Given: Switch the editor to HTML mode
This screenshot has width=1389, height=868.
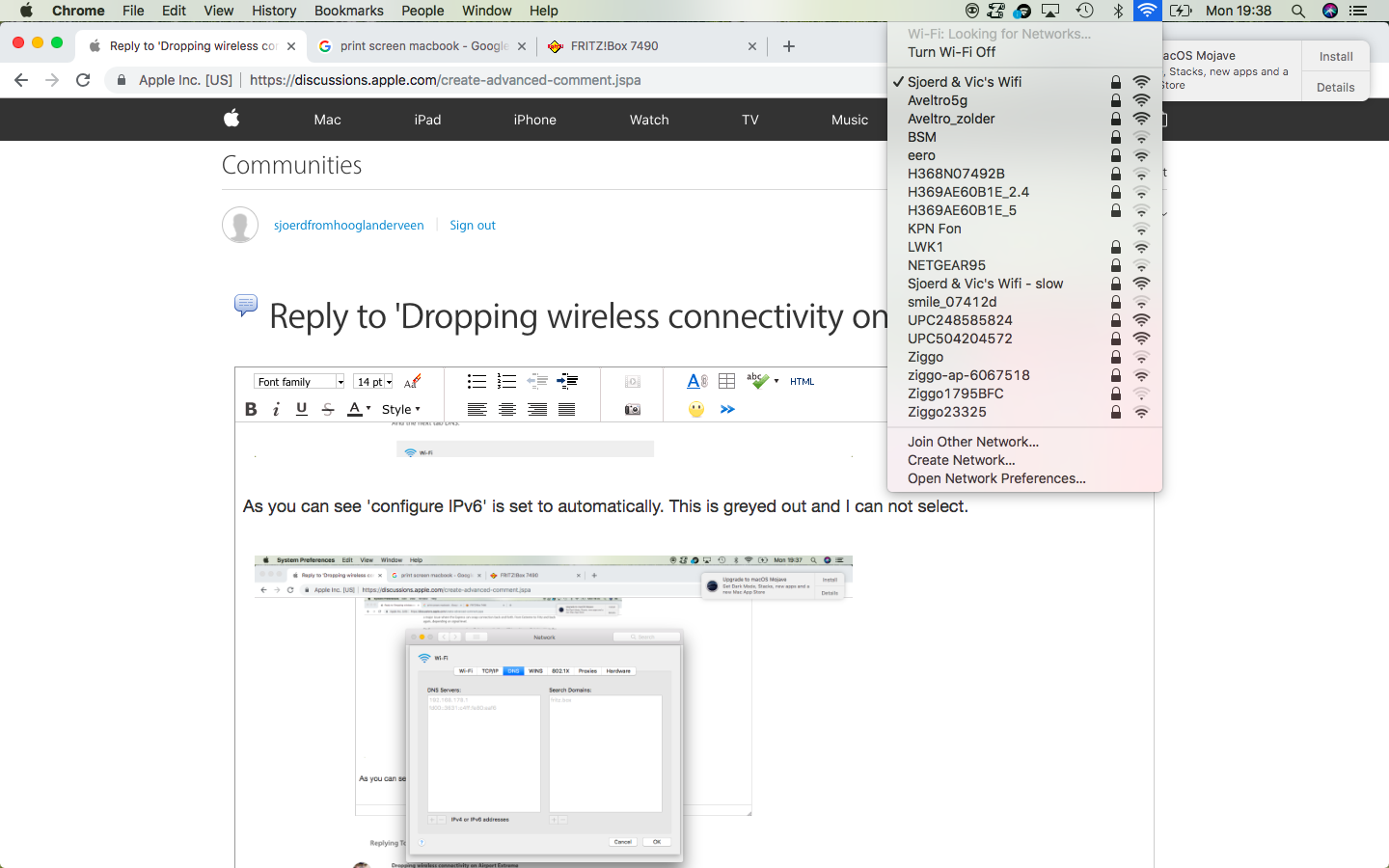Looking at the screenshot, I should [x=802, y=381].
